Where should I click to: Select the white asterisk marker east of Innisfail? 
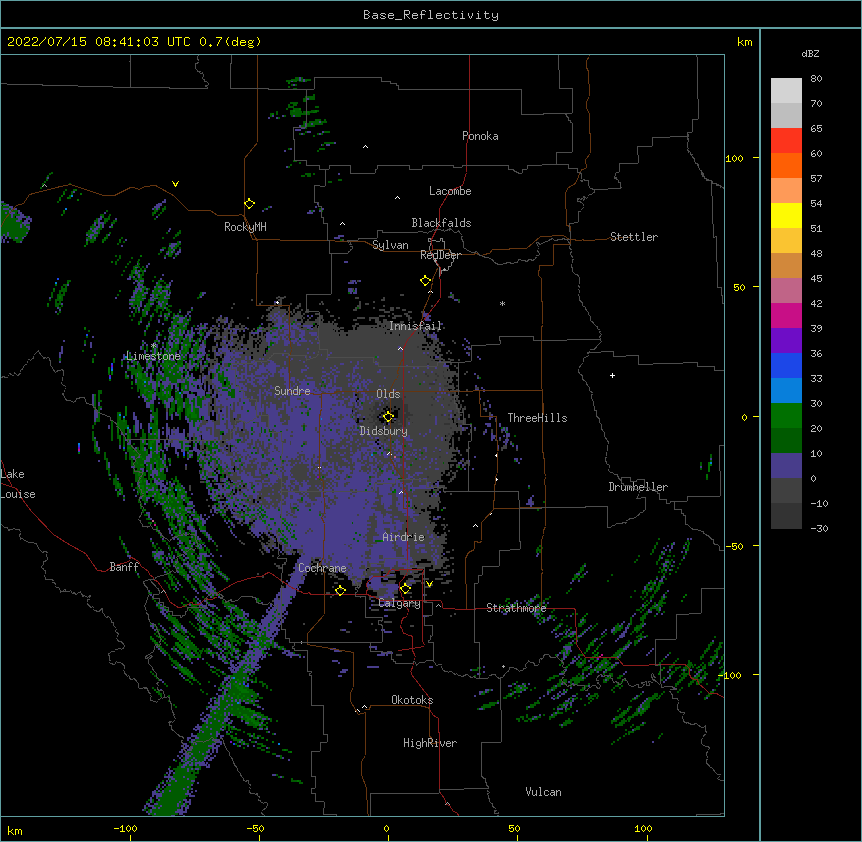coord(502,303)
